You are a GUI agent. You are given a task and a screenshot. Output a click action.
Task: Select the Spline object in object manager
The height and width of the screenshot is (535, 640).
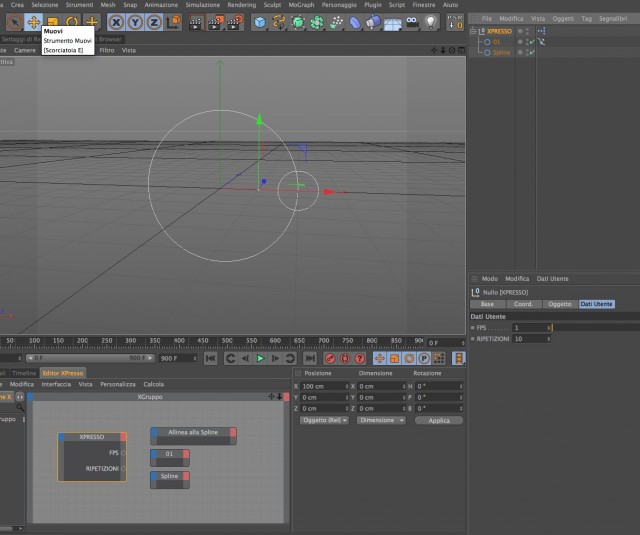tap(501, 52)
